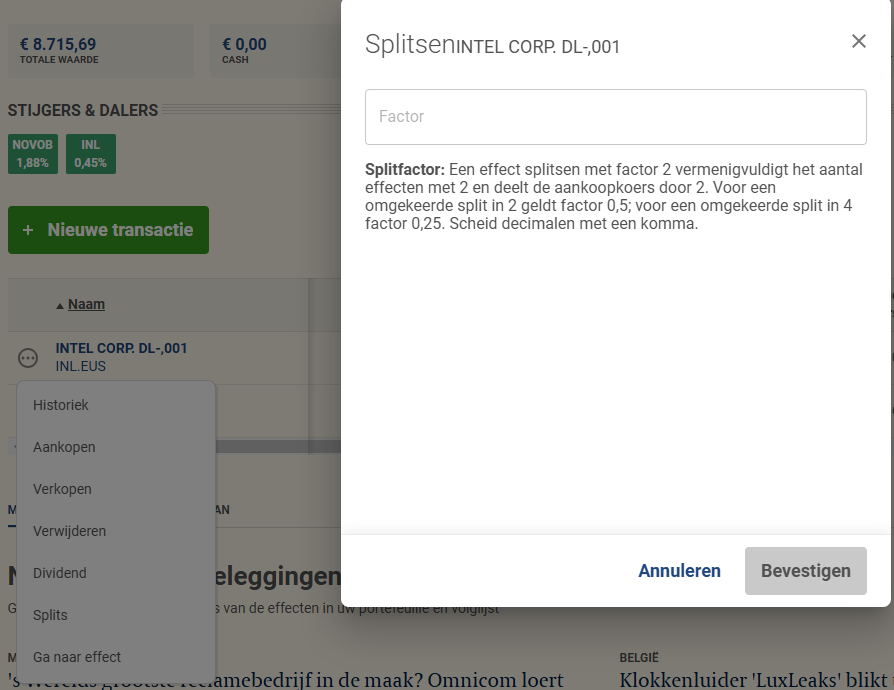This screenshot has height=690, width=894.
Task: Open the Klokkenluider 'LuxLeaks' headline
Action: tap(750, 680)
